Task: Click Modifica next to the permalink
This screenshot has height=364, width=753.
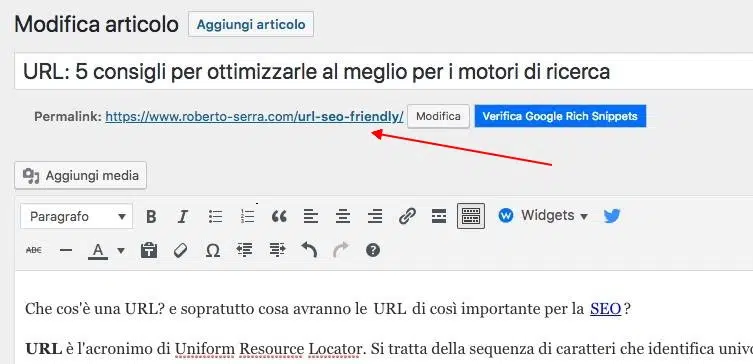Action: click(x=438, y=116)
